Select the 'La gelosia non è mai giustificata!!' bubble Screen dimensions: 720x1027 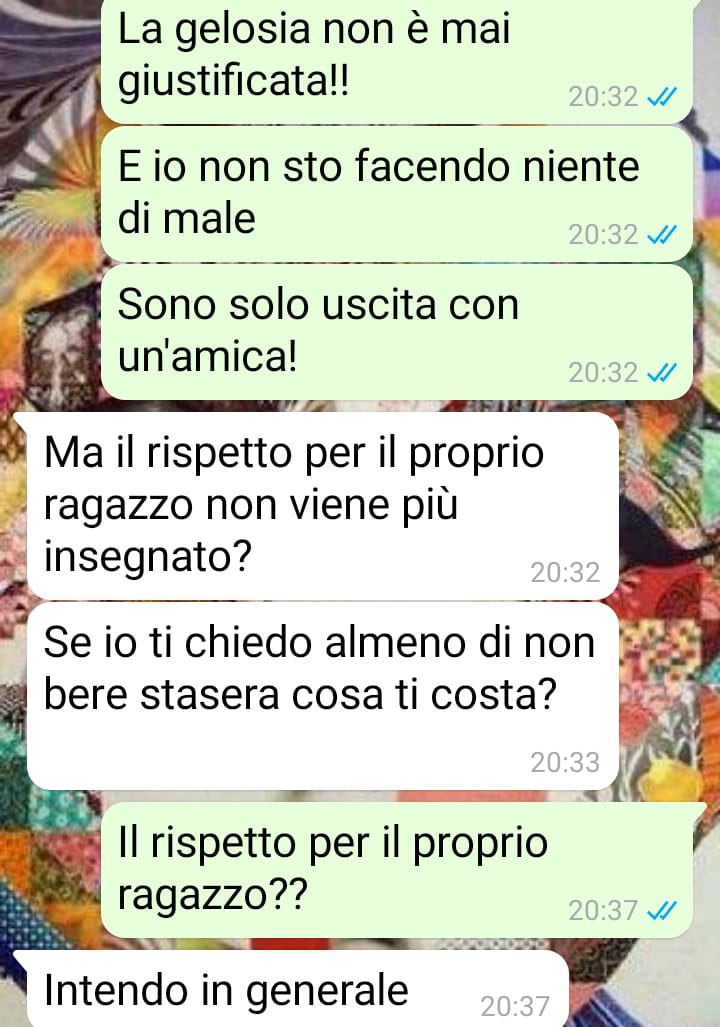[x=397, y=62]
